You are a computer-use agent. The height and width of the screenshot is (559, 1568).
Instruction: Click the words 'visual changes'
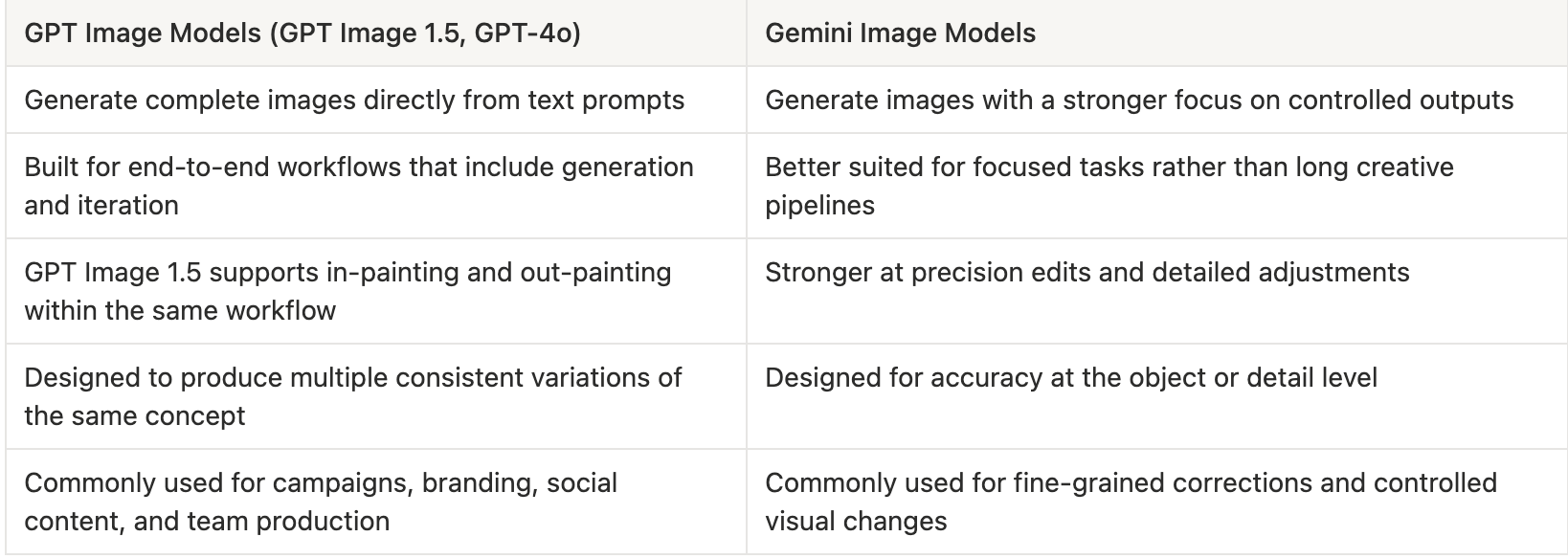[x=856, y=522]
